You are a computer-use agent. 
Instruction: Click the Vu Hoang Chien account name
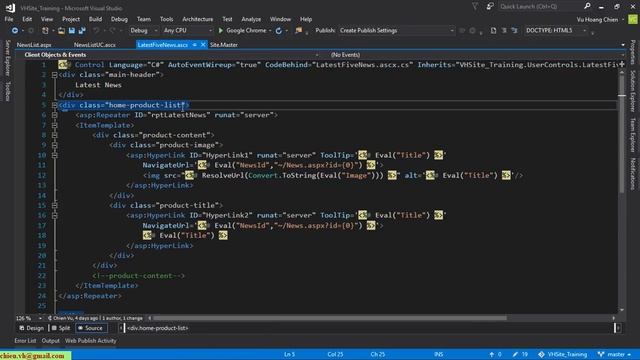click(597, 20)
